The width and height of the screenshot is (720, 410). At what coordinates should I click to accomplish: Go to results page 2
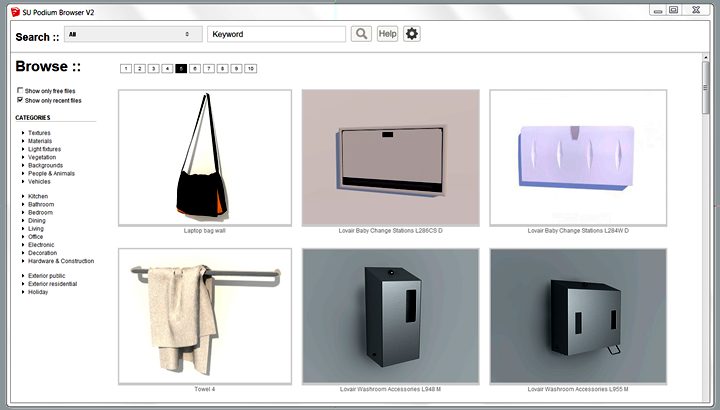(140, 68)
